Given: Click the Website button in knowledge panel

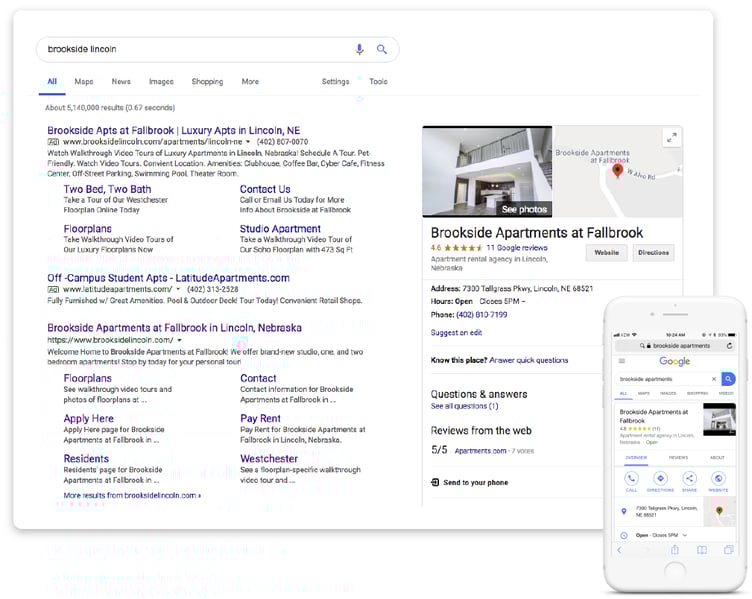Looking at the screenshot, I should [x=606, y=253].
